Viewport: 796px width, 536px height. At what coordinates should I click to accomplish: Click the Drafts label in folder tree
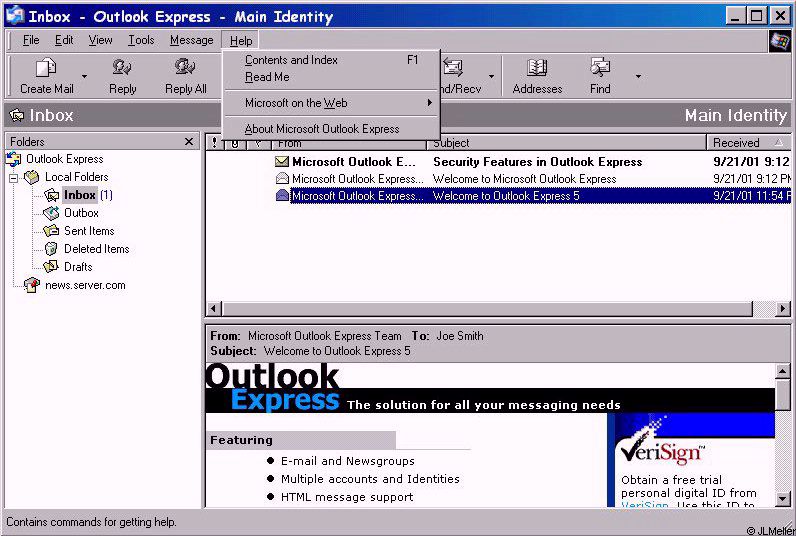click(78, 266)
